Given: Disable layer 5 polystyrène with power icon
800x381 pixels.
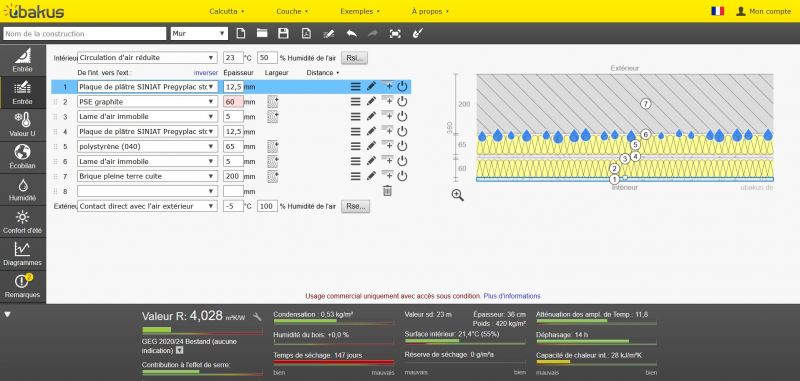Looking at the screenshot, I should [x=402, y=146].
